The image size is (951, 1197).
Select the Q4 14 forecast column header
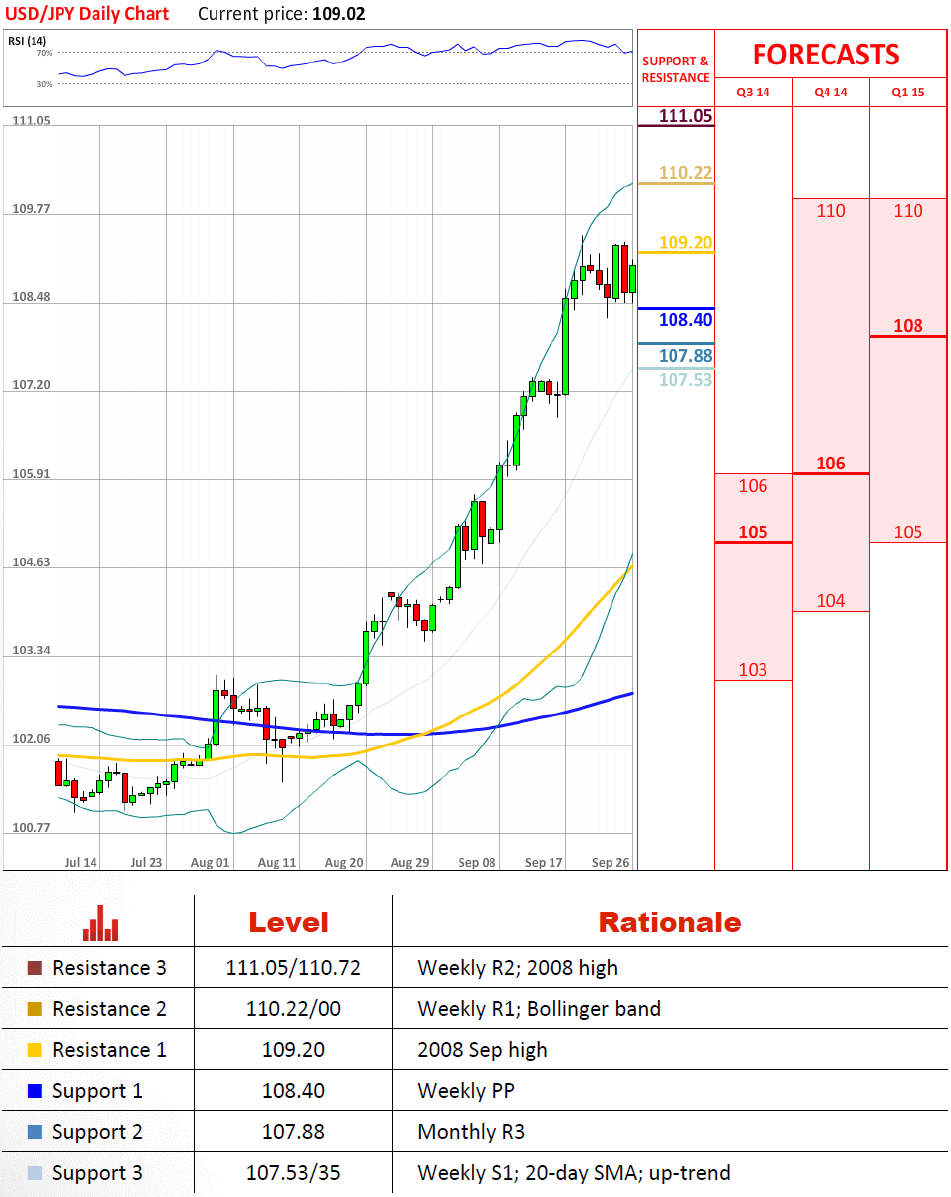[830, 92]
